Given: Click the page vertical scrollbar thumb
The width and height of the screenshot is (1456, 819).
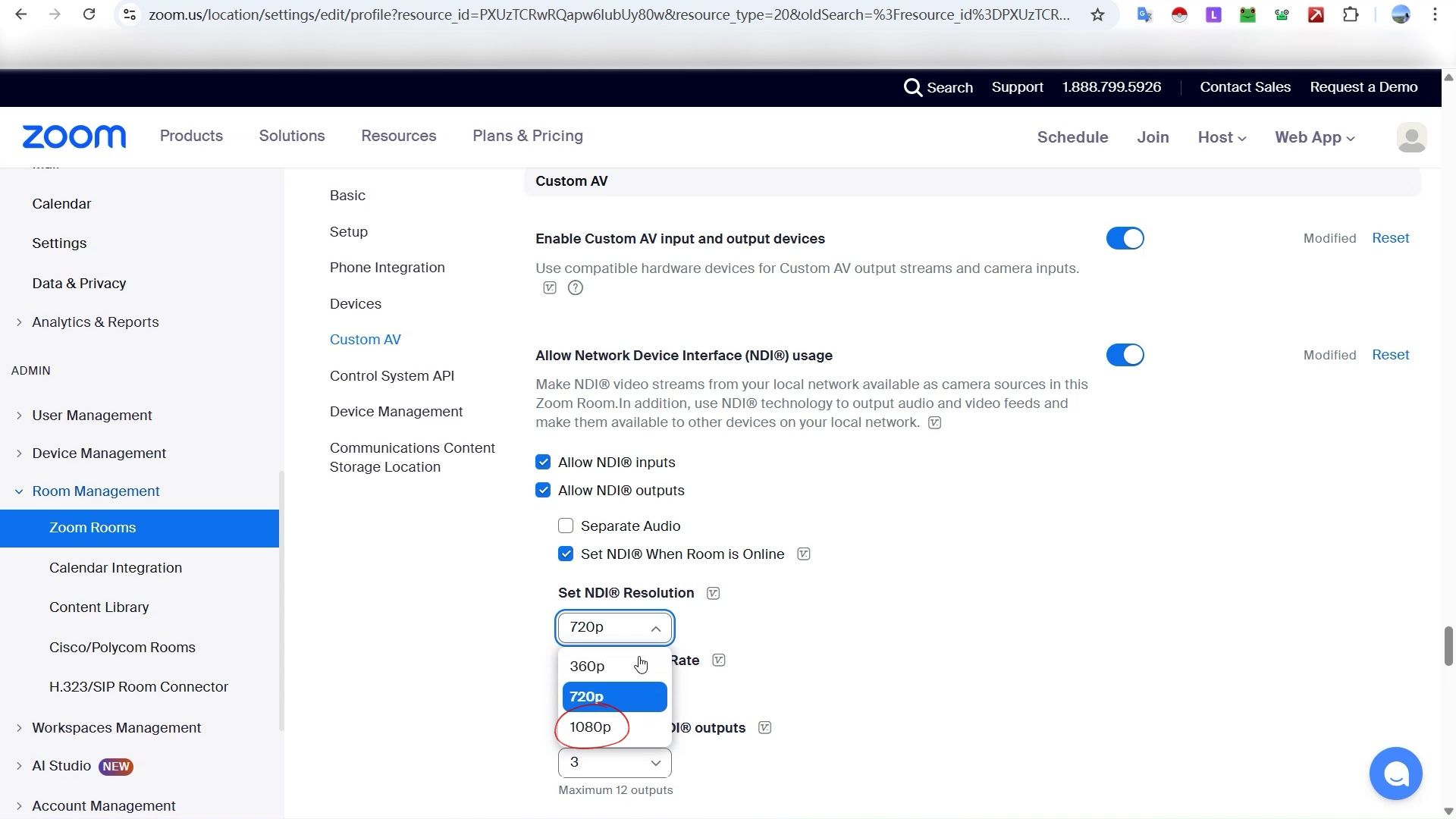Looking at the screenshot, I should coord(1448,646).
